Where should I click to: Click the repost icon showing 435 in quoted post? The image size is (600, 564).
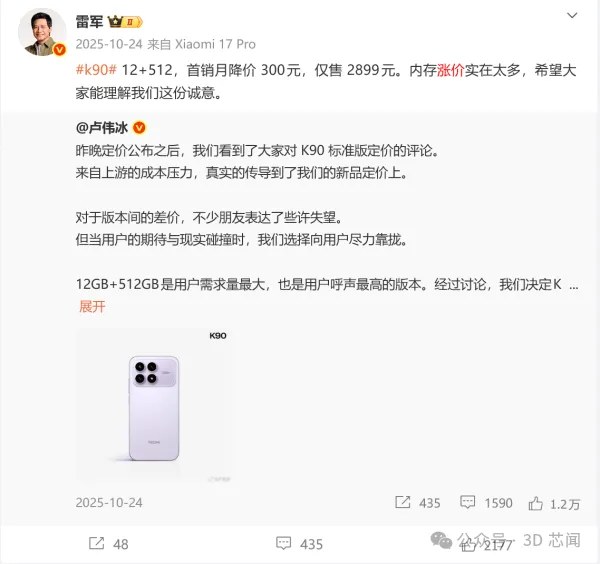(x=403, y=502)
